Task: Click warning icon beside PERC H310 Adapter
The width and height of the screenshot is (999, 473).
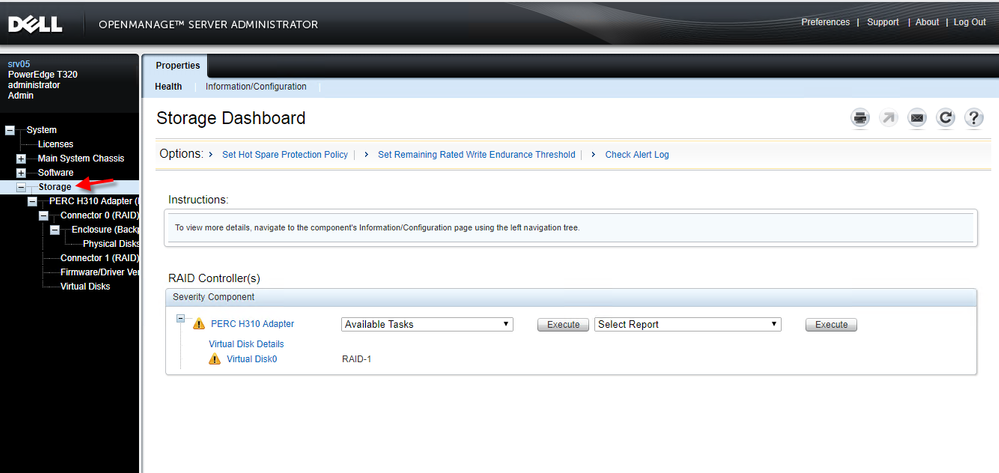Action: tap(199, 324)
